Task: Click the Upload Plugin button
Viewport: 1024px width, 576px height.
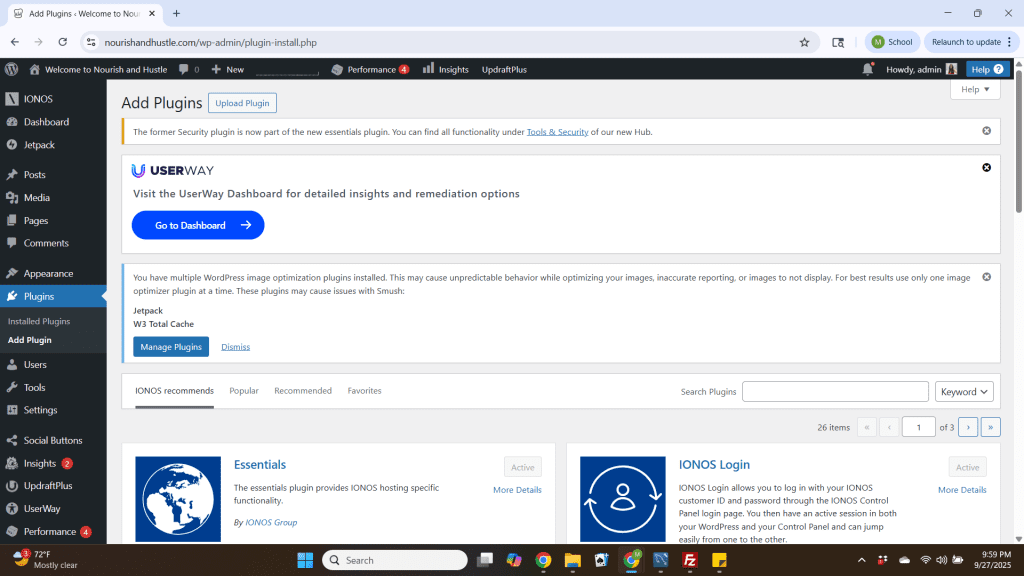Action: point(242,103)
